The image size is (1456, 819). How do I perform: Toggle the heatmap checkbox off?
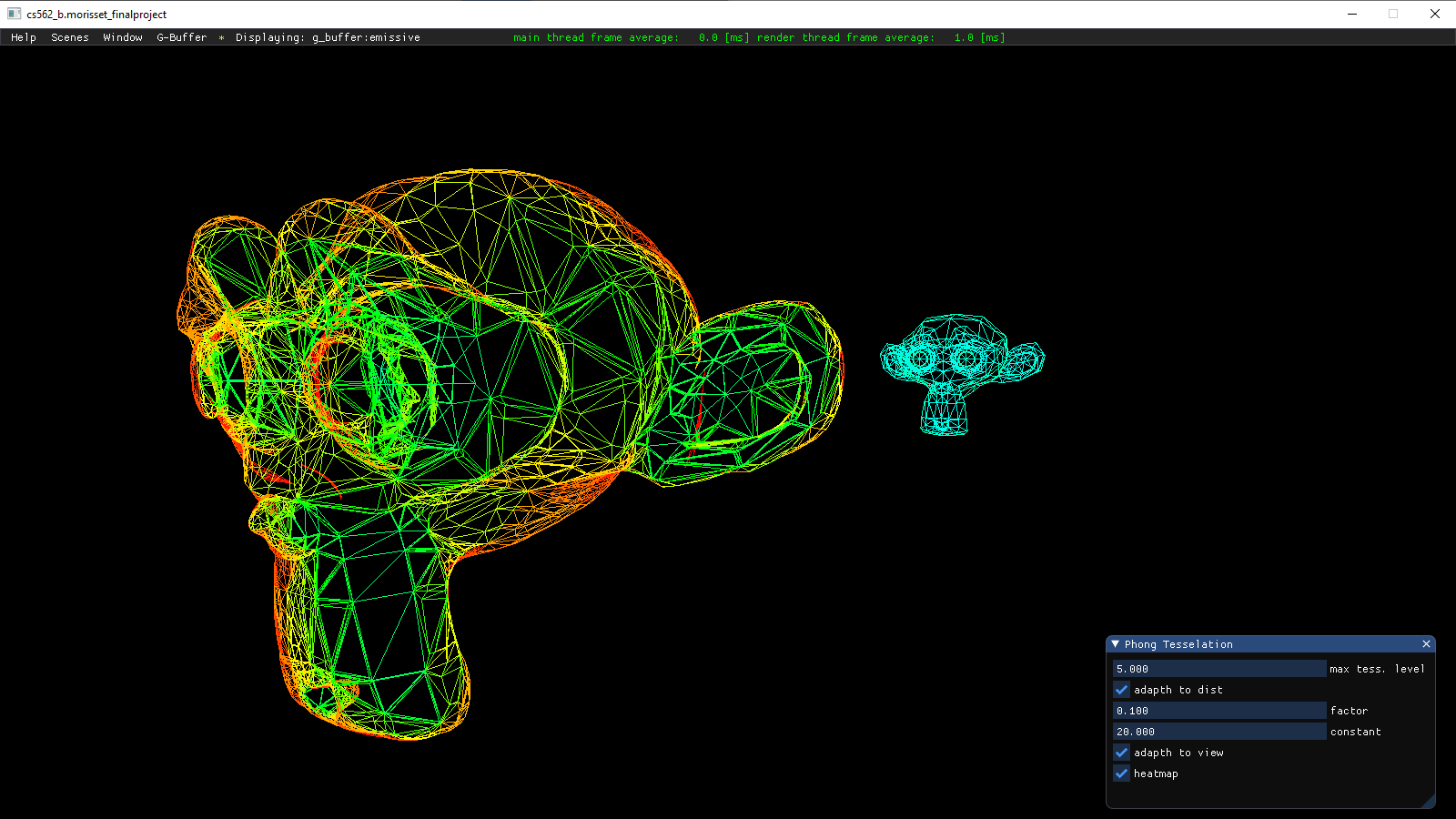coord(1122,773)
